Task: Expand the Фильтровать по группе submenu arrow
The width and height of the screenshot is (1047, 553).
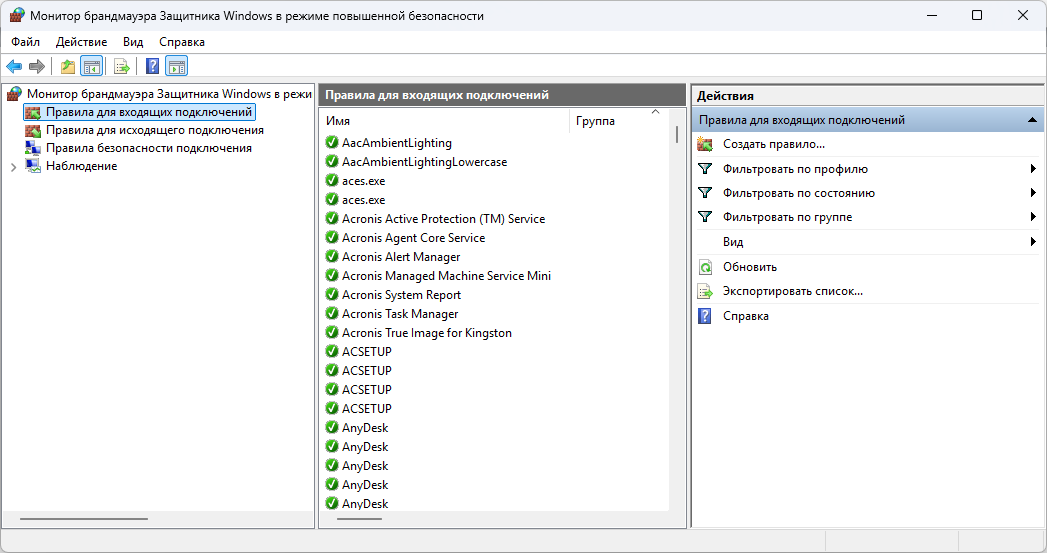Action: click(x=1033, y=217)
